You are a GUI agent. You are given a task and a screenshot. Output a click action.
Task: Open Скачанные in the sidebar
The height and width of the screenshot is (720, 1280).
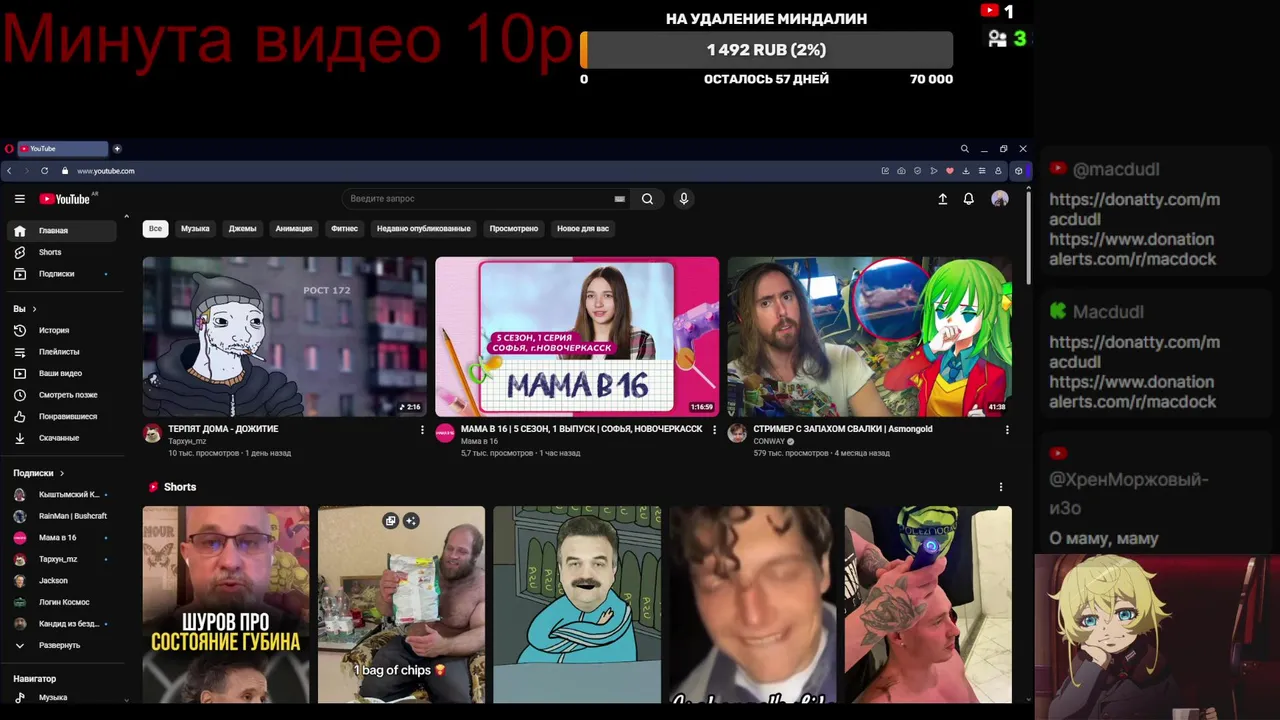point(62,438)
